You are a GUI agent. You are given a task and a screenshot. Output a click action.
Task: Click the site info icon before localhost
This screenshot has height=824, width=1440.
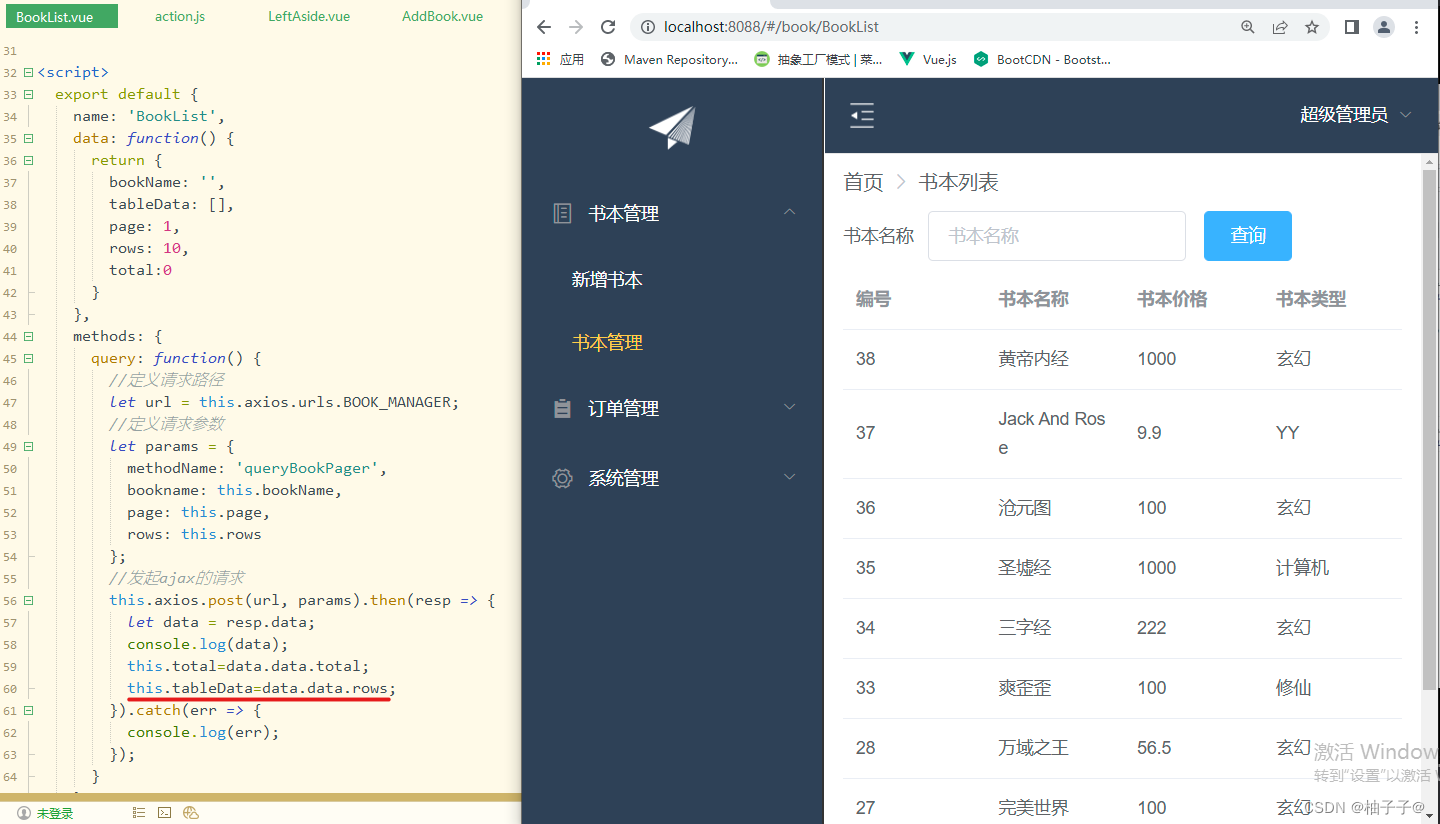[648, 27]
